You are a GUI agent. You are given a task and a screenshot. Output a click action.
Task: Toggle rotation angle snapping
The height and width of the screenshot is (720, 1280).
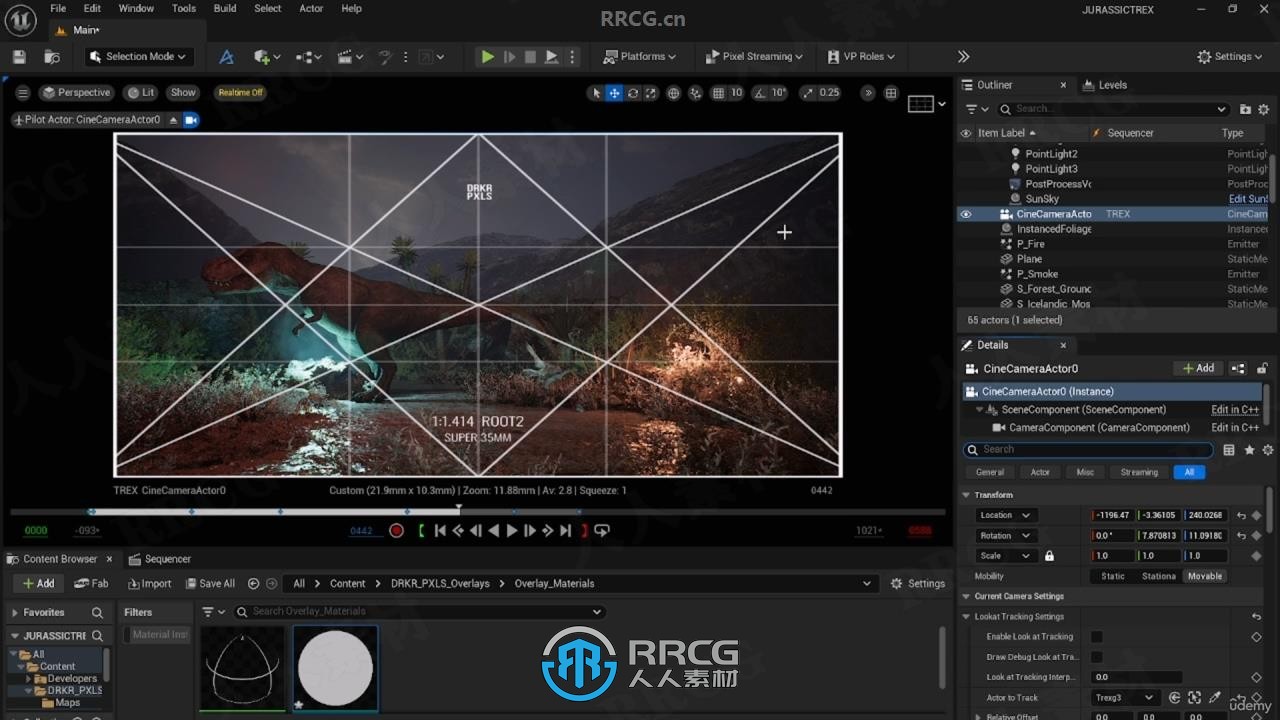pyautogui.click(x=760, y=93)
